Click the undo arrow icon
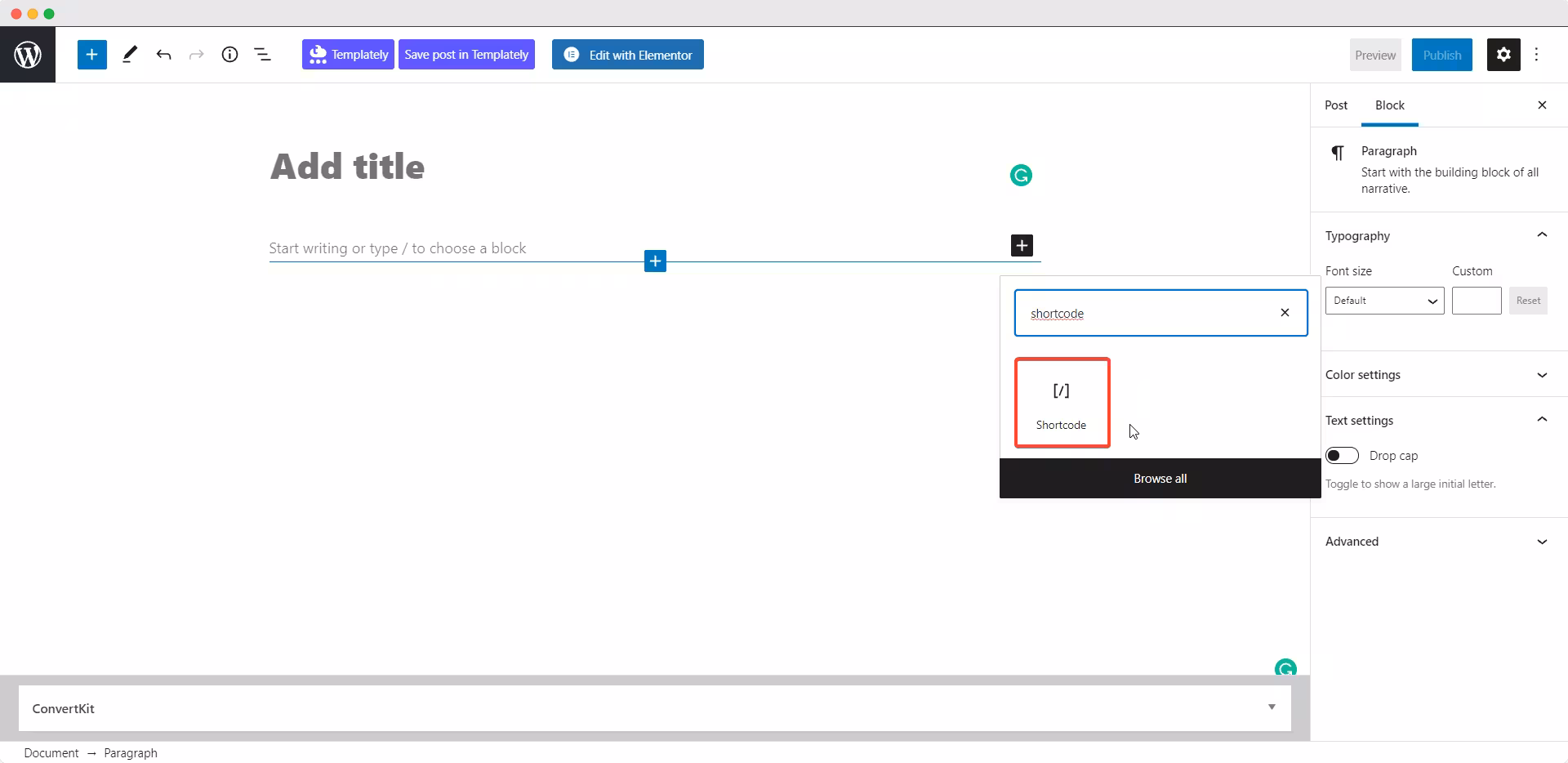 pos(163,55)
